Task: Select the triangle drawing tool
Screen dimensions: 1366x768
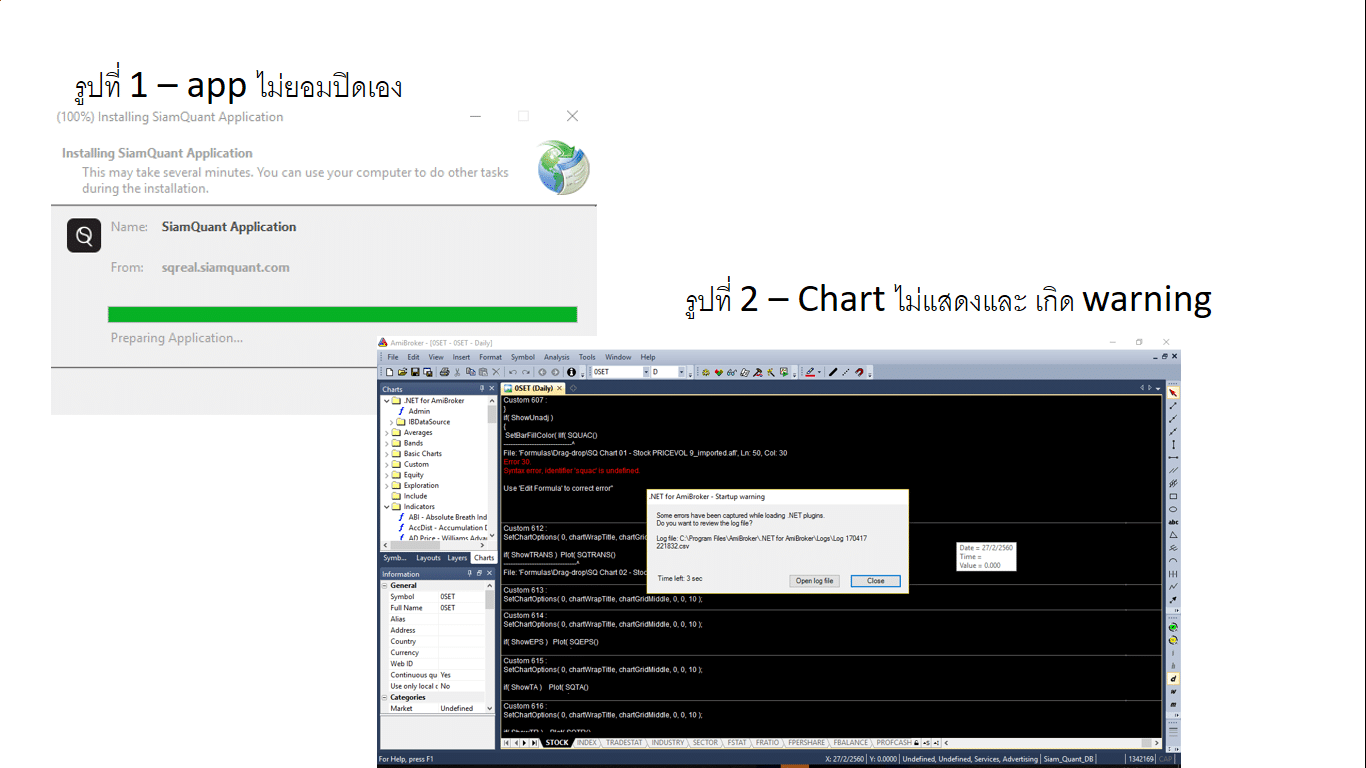Action: pyautogui.click(x=1173, y=535)
